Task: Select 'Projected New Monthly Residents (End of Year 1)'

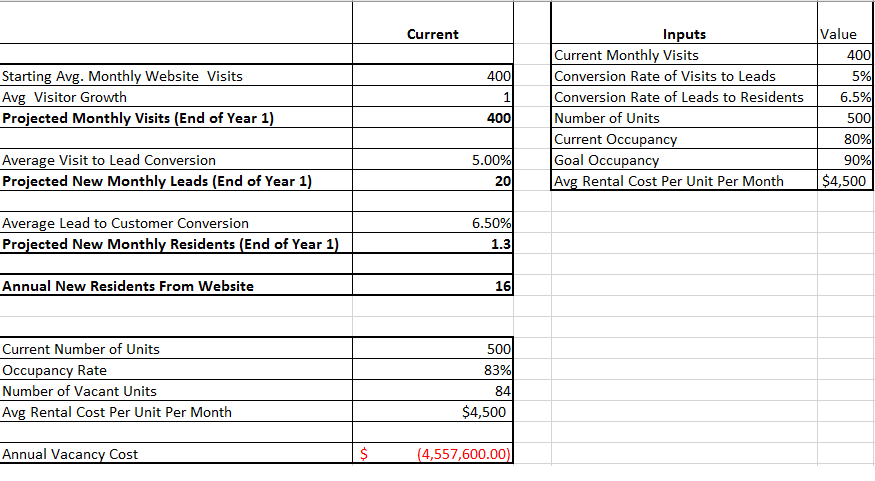Action: click(170, 244)
